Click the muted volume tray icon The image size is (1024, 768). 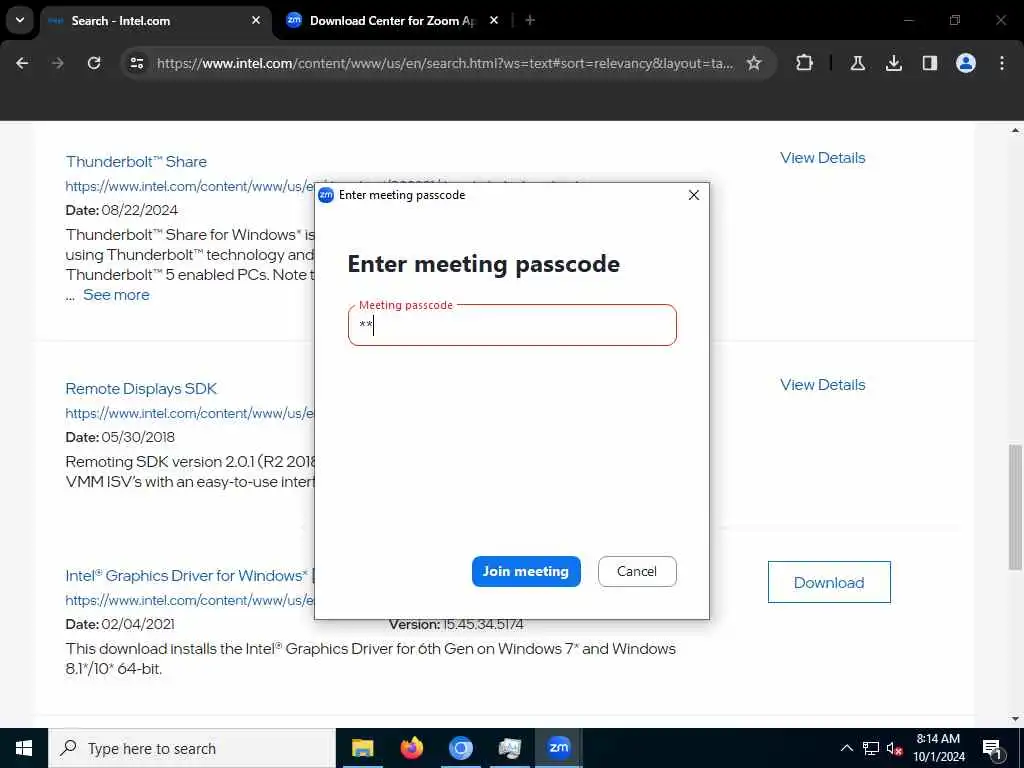895,748
